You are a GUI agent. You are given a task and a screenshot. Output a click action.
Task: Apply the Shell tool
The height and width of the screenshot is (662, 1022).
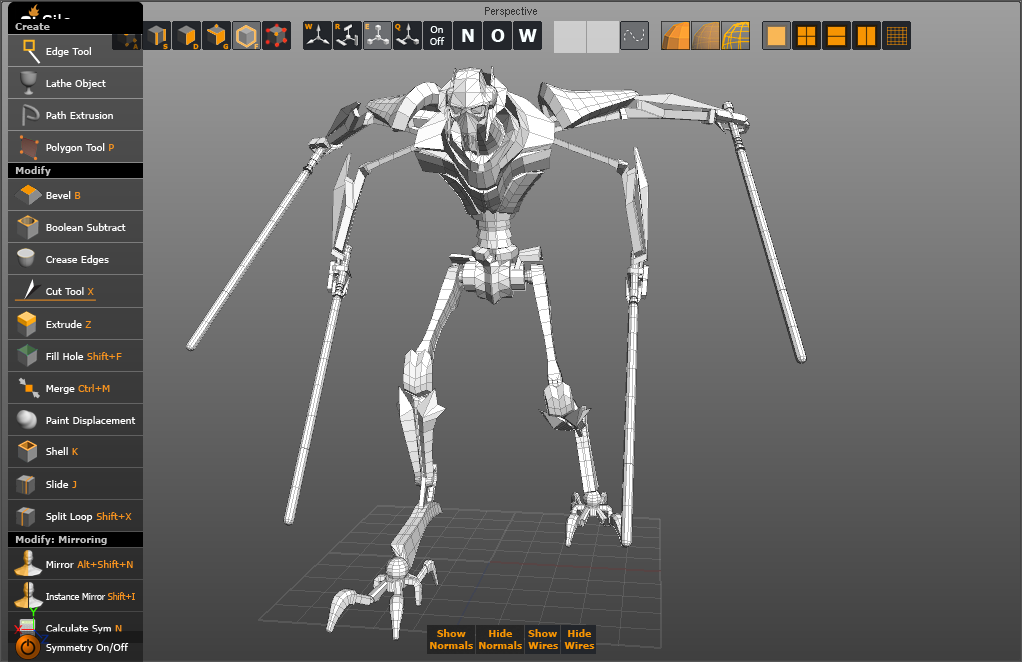(x=75, y=452)
